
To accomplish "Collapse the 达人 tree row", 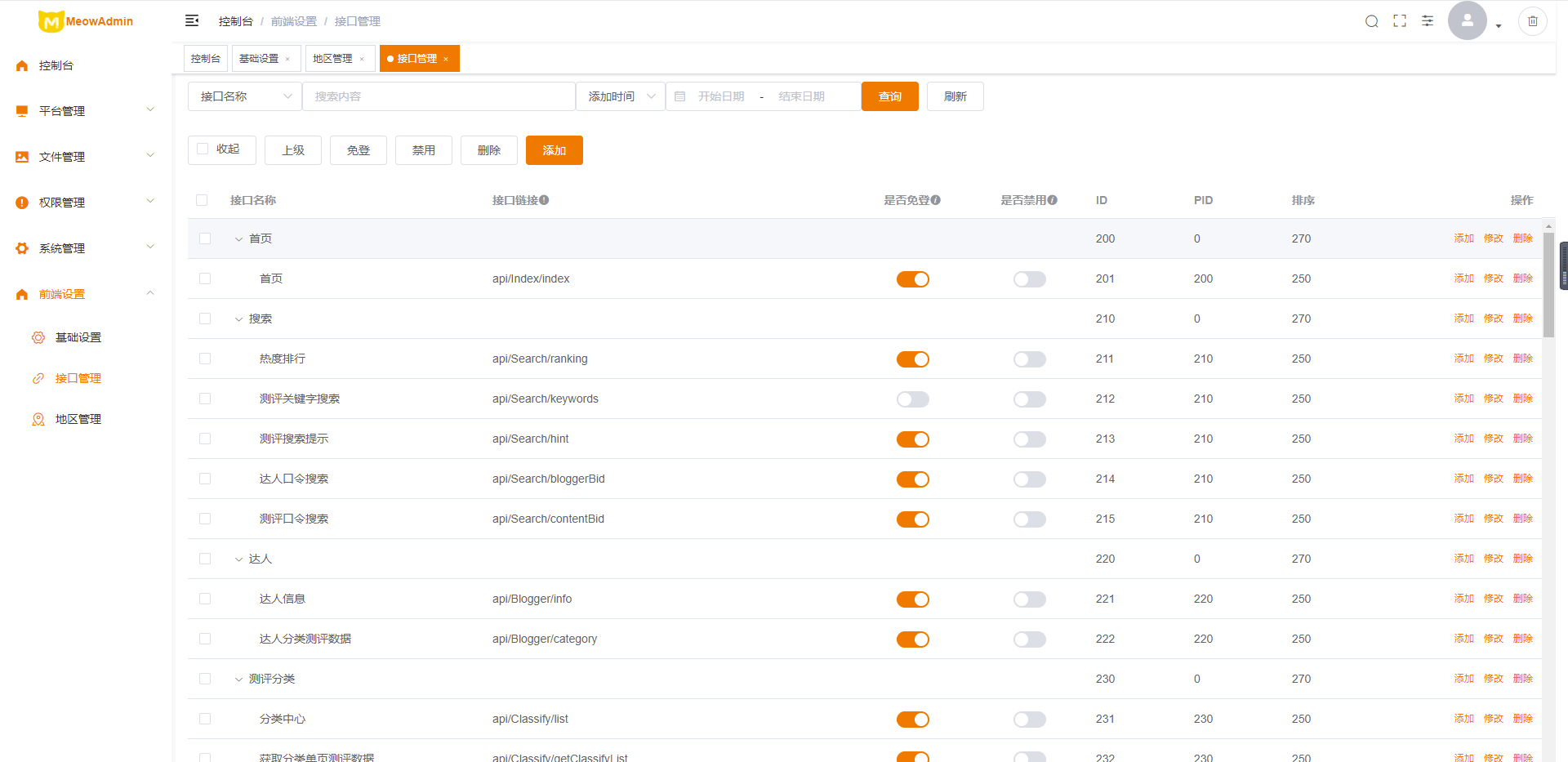I will (x=238, y=559).
